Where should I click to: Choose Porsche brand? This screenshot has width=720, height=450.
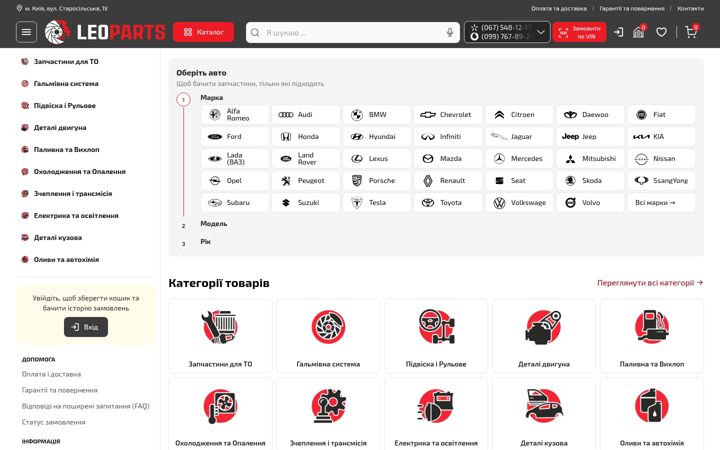(x=377, y=181)
